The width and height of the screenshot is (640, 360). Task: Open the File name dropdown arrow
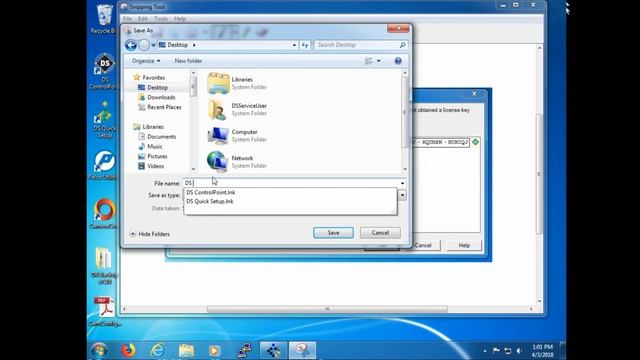tap(402, 183)
